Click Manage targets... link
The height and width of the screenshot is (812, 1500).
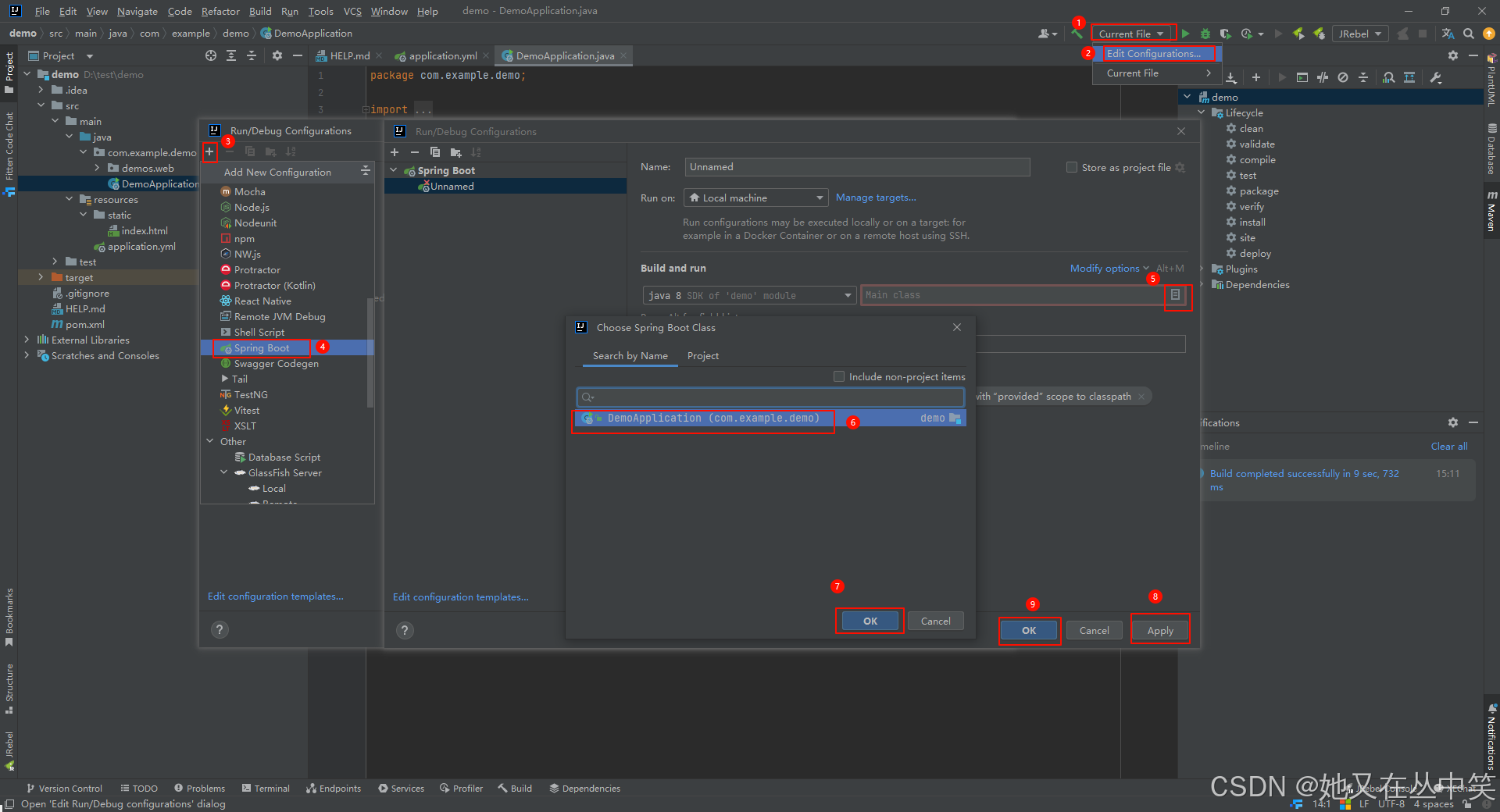pyautogui.click(x=876, y=198)
